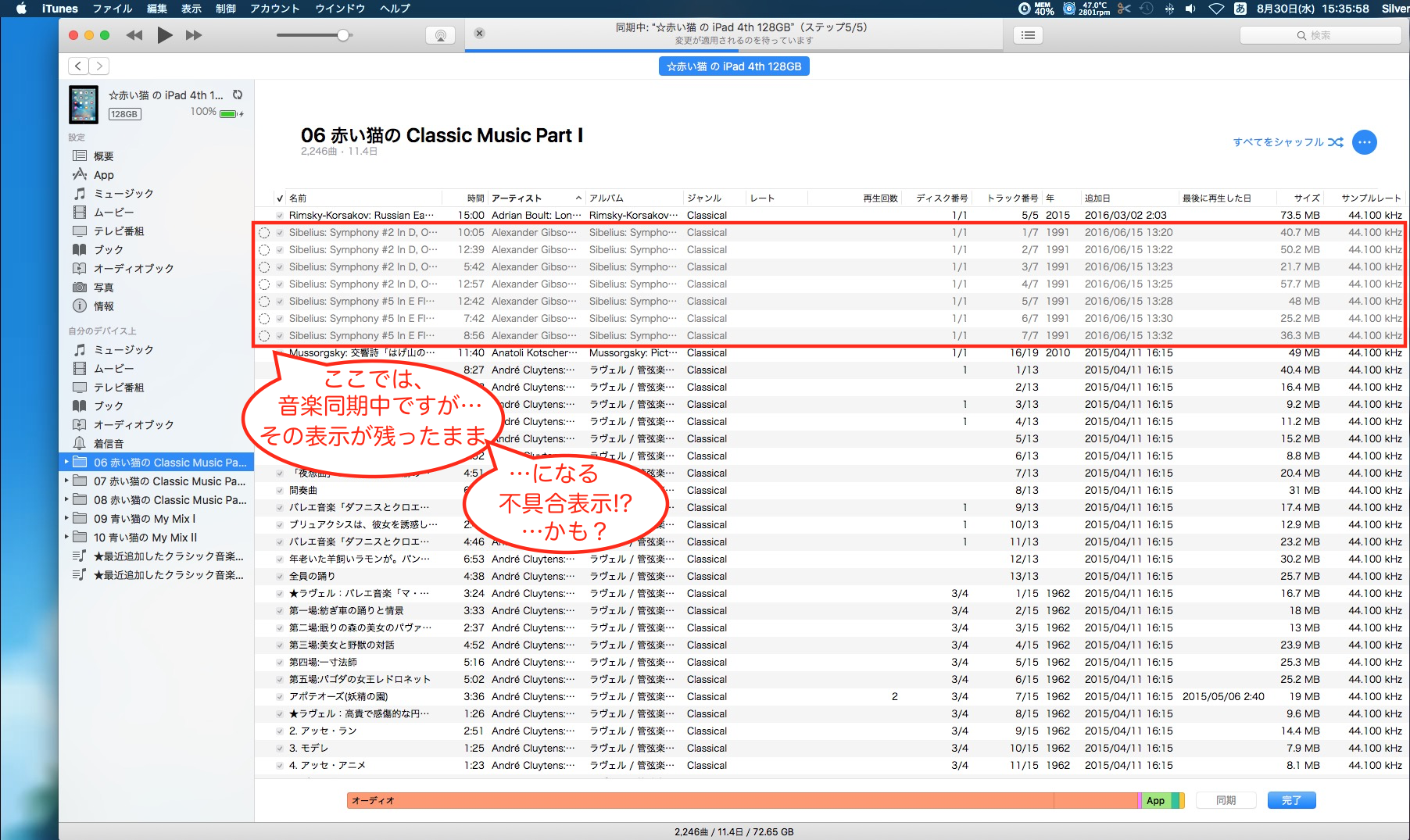
Task: Cancel sync with the X icon
Action: tap(480, 34)
